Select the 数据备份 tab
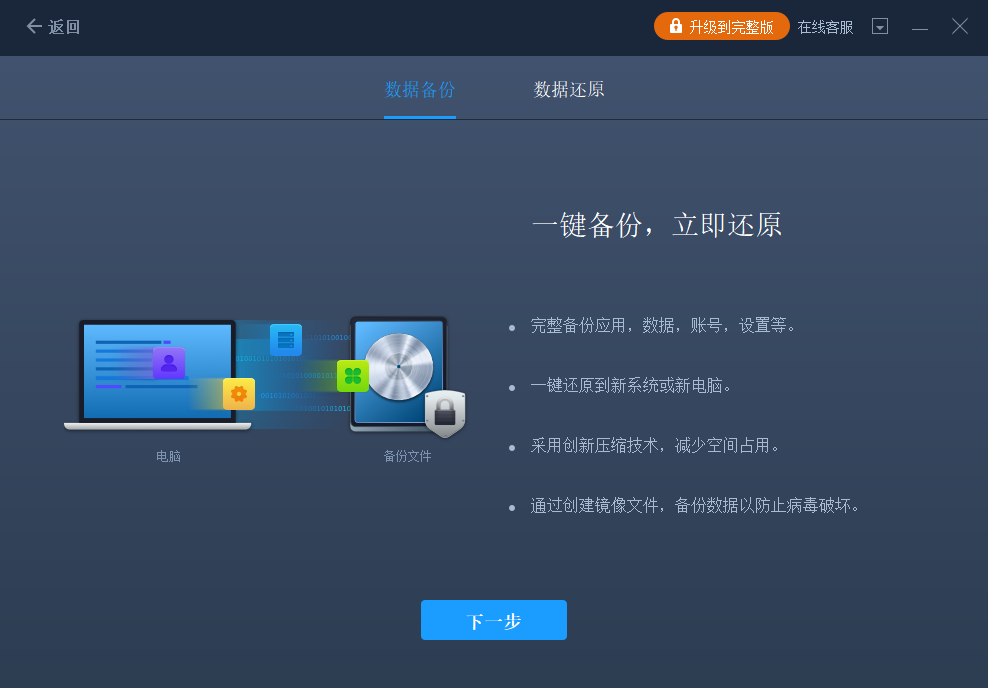This screenshot has height=688, width=988. coord(419,88)
